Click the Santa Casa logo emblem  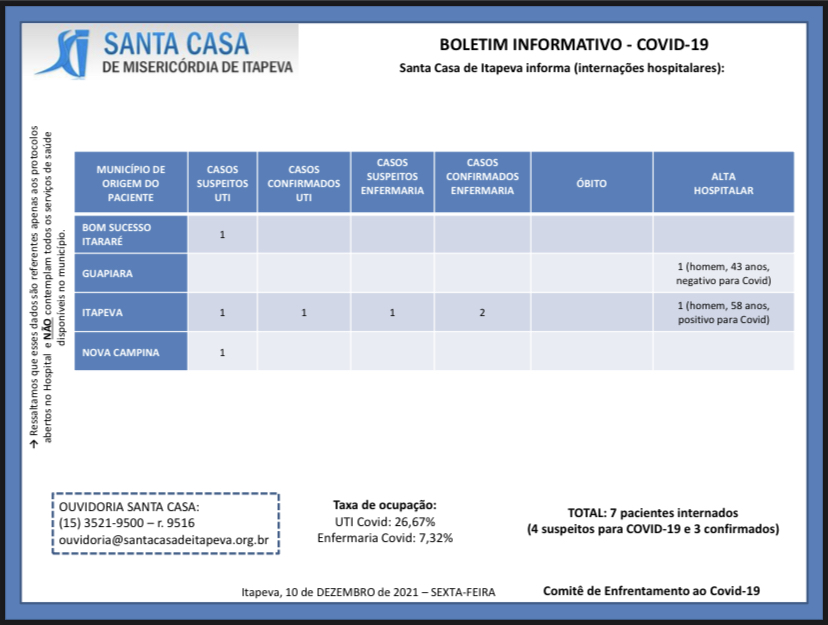pos(64,53)
